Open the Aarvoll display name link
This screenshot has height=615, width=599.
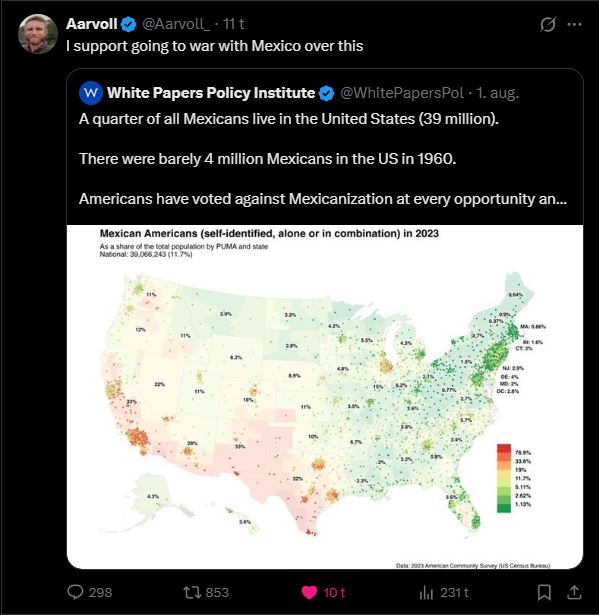[x=91, y=24]
